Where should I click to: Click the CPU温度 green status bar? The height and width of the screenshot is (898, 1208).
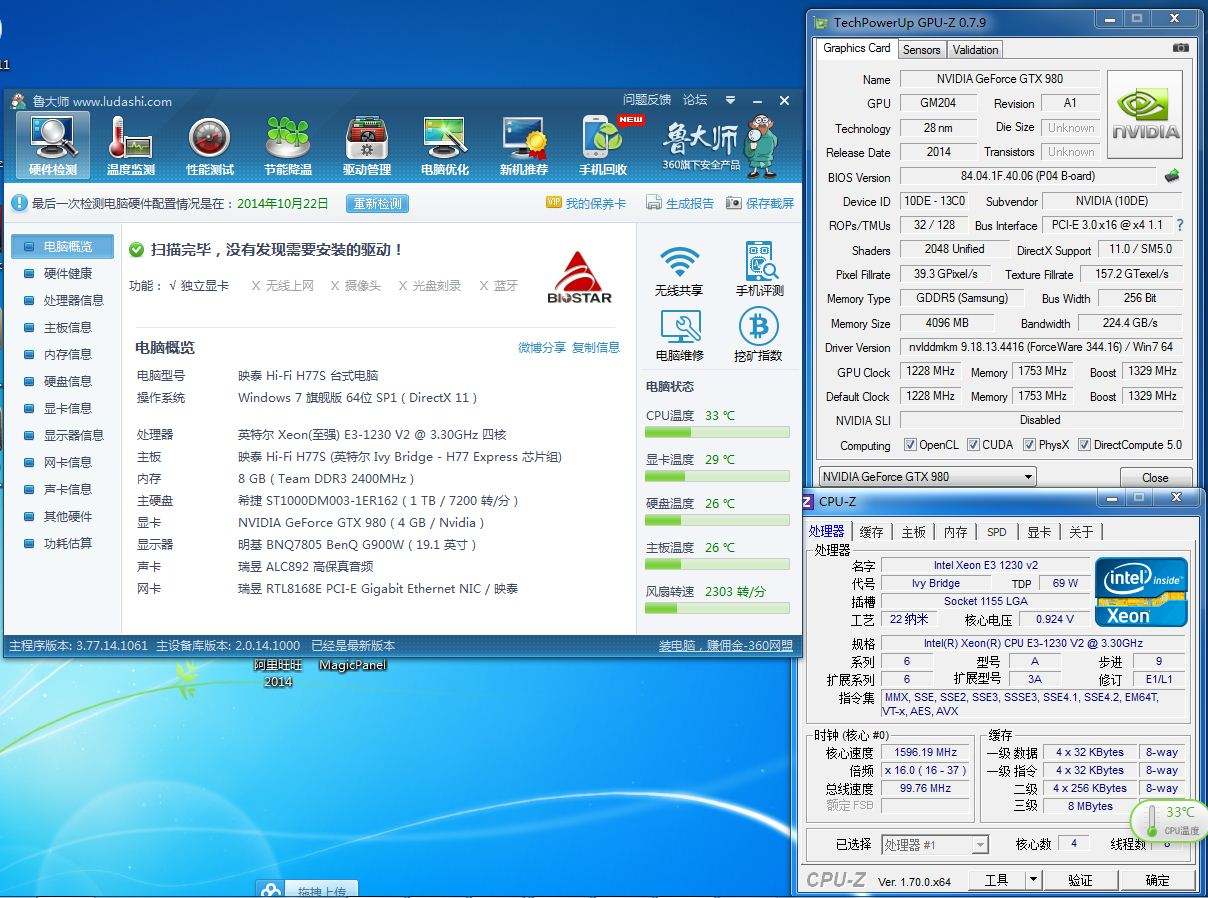click(x=717, y=433)
